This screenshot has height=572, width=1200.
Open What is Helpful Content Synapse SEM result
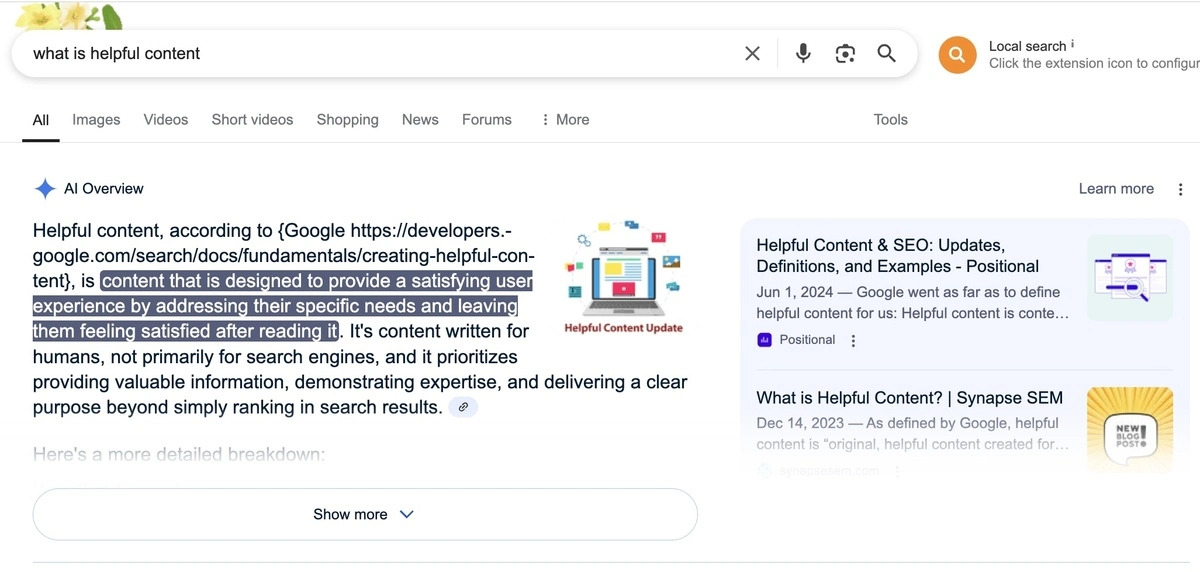point(910,398)
